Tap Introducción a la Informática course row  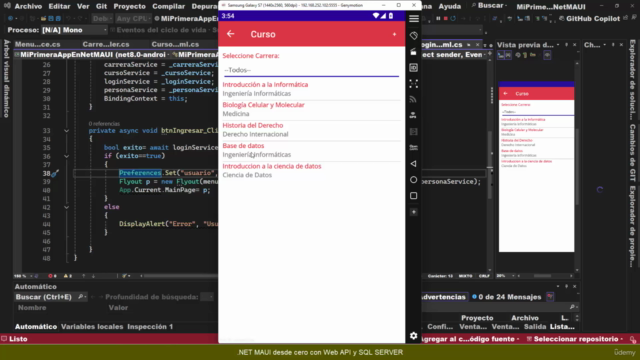point(311,89)
